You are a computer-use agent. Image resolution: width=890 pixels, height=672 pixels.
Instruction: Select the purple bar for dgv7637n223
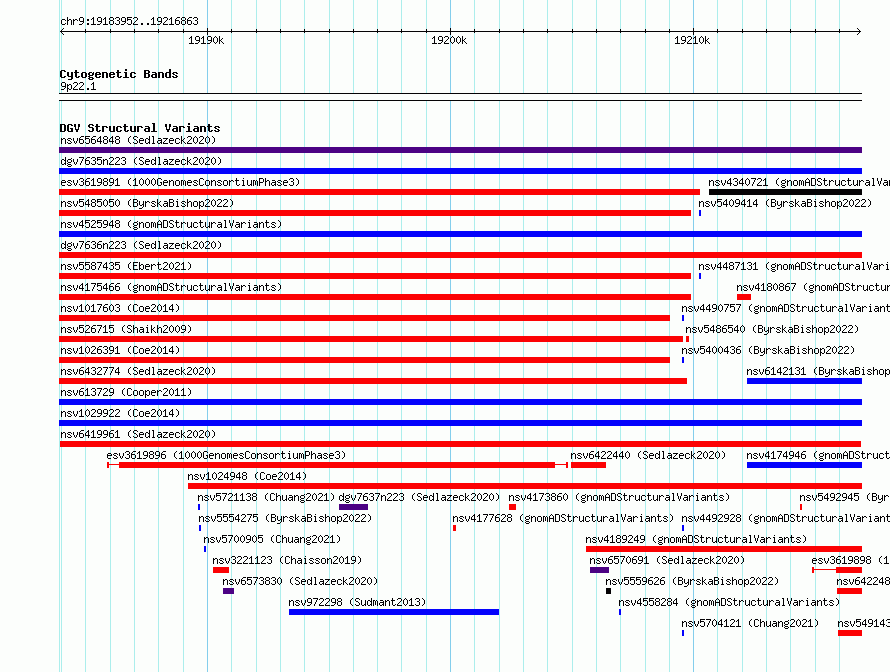[x=354, y=507]
